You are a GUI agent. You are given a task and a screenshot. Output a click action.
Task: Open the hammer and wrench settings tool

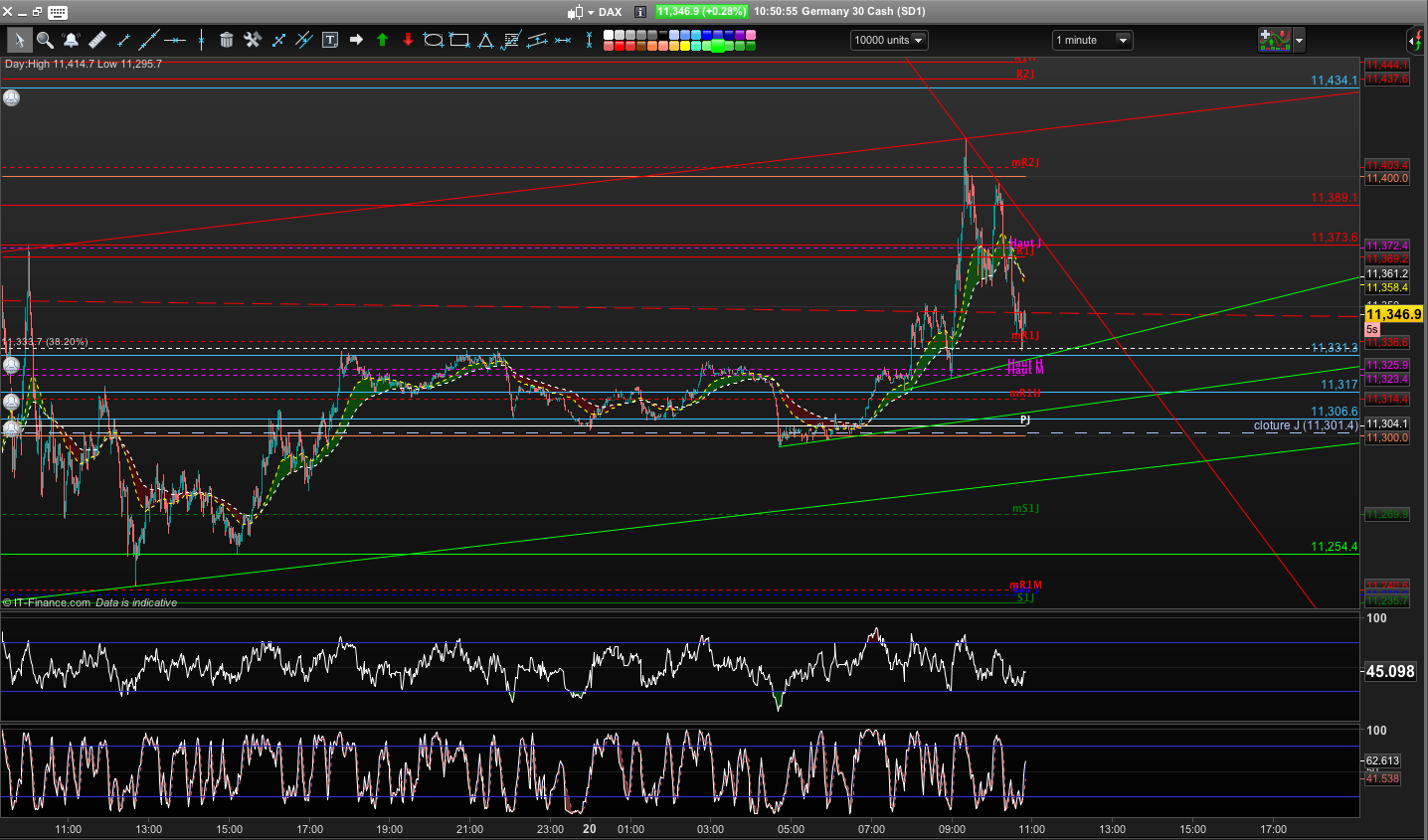pyautogui.click(x=253, y=40)
